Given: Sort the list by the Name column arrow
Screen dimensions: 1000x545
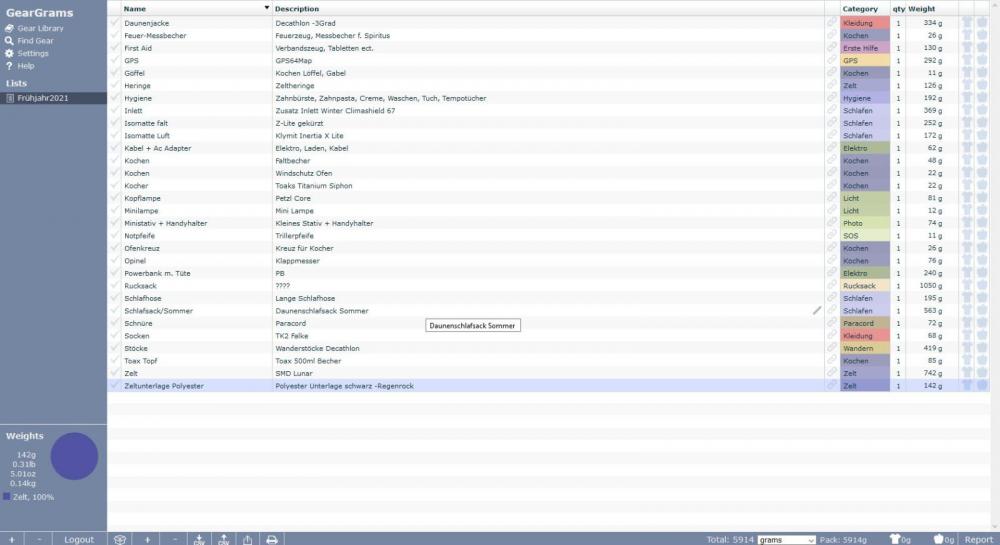Looking at the screenshot, I should pos(266,9).
